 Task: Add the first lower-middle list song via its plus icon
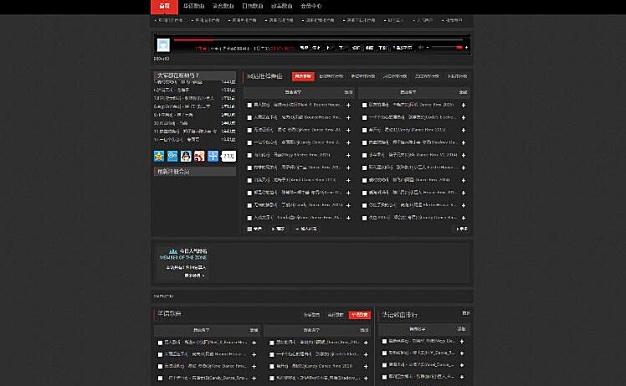366,343
